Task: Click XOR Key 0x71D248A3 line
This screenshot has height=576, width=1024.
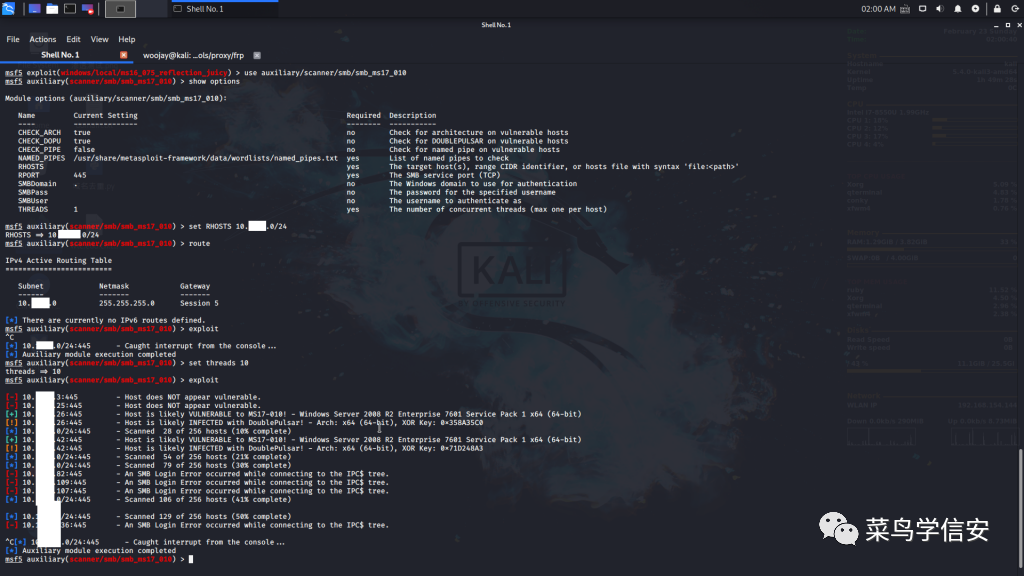Action: pyautogui.click(x=244, y=448)
